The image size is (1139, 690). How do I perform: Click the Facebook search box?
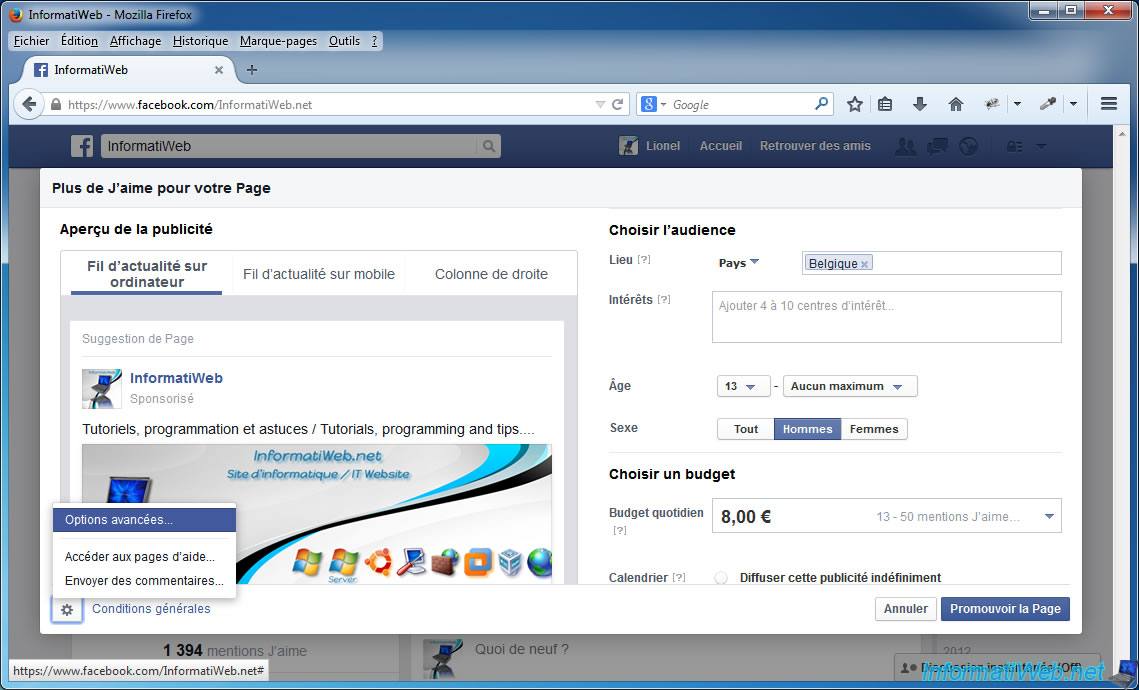[290, 146]
